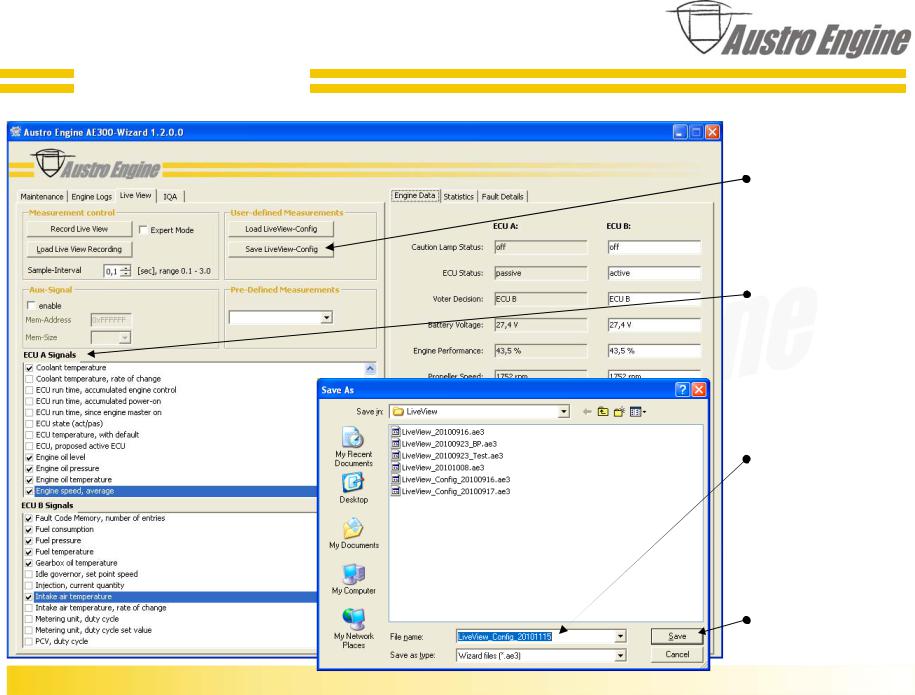This screenshot has height=695, width=915.
Task: Close the Save As dialog
Action: [x=699, y=390]
